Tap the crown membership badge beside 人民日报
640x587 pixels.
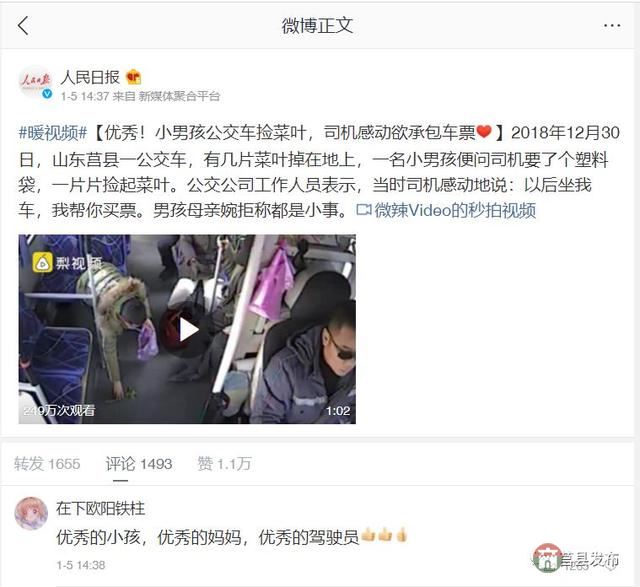click(133, 77)
